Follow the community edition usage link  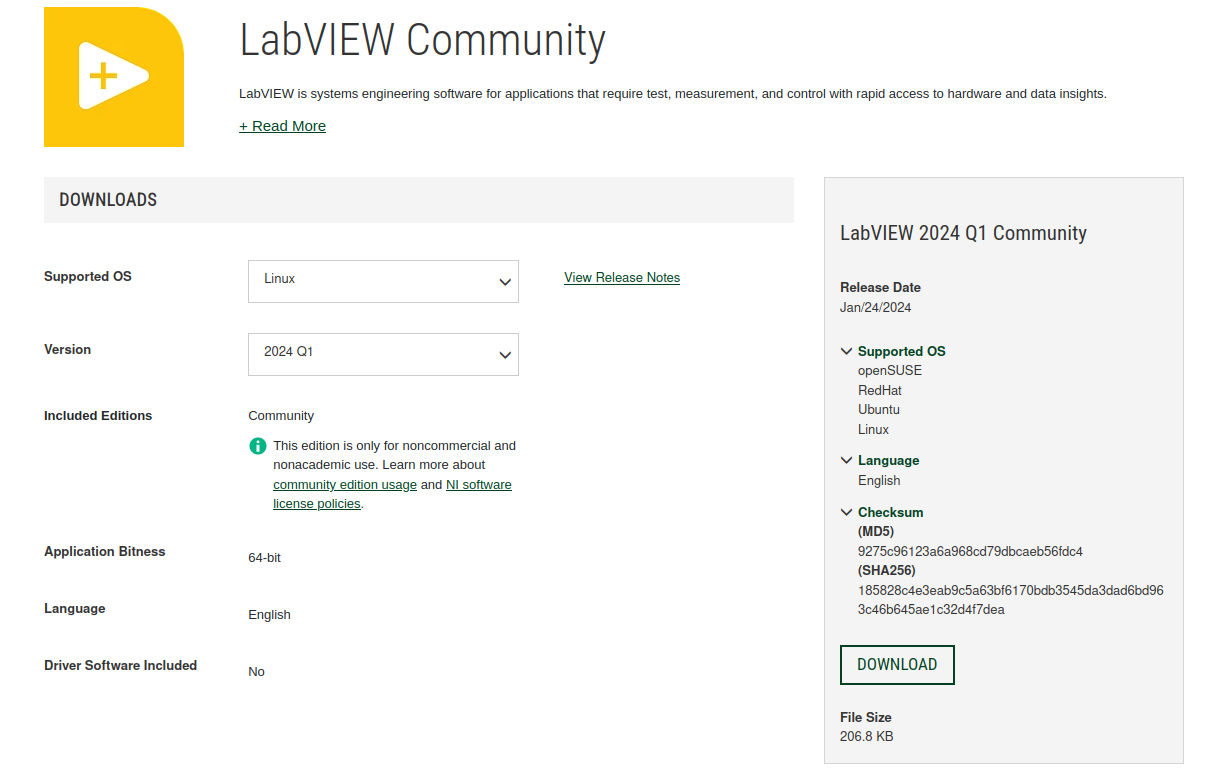coord(345,485)
